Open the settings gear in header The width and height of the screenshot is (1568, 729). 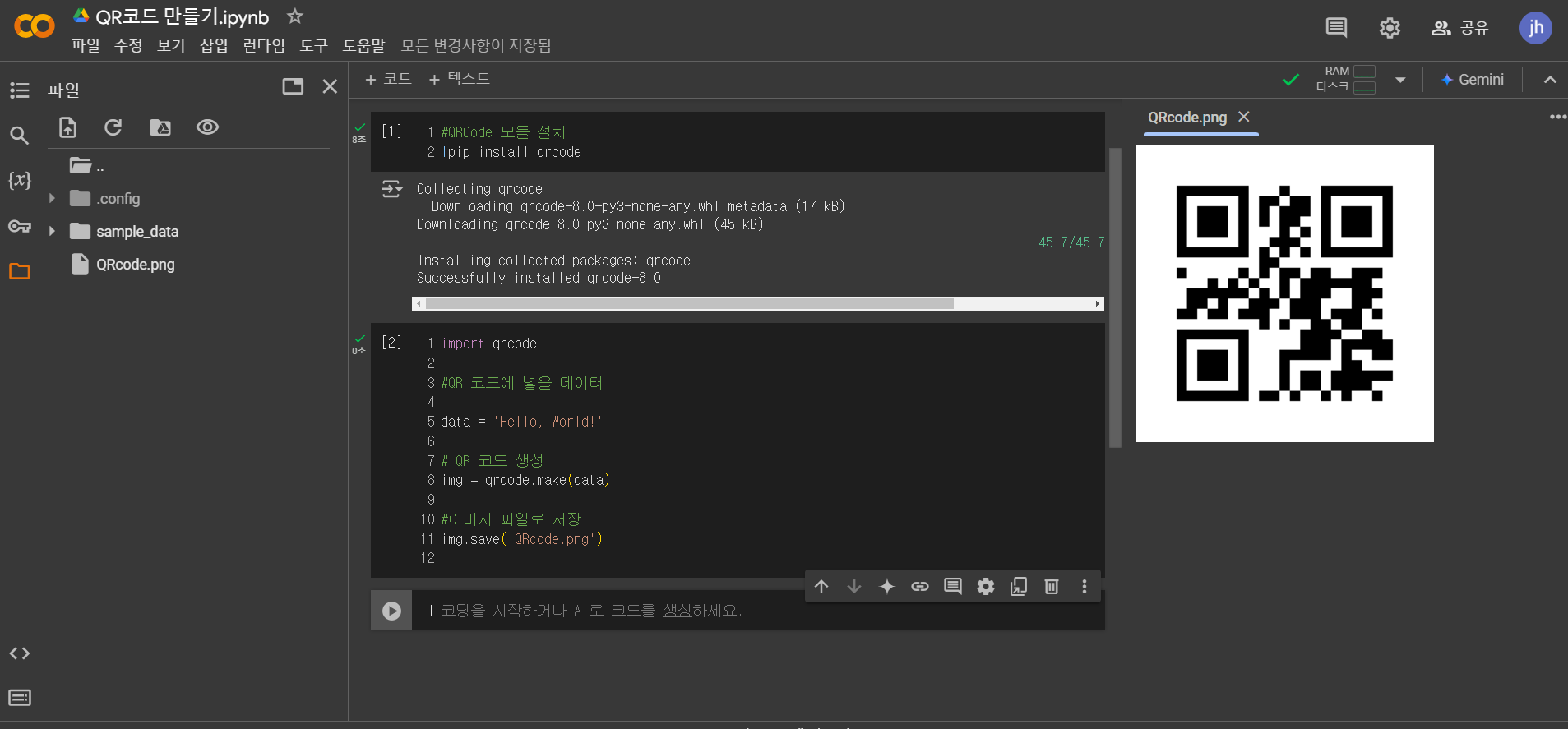click(1390, 28)
